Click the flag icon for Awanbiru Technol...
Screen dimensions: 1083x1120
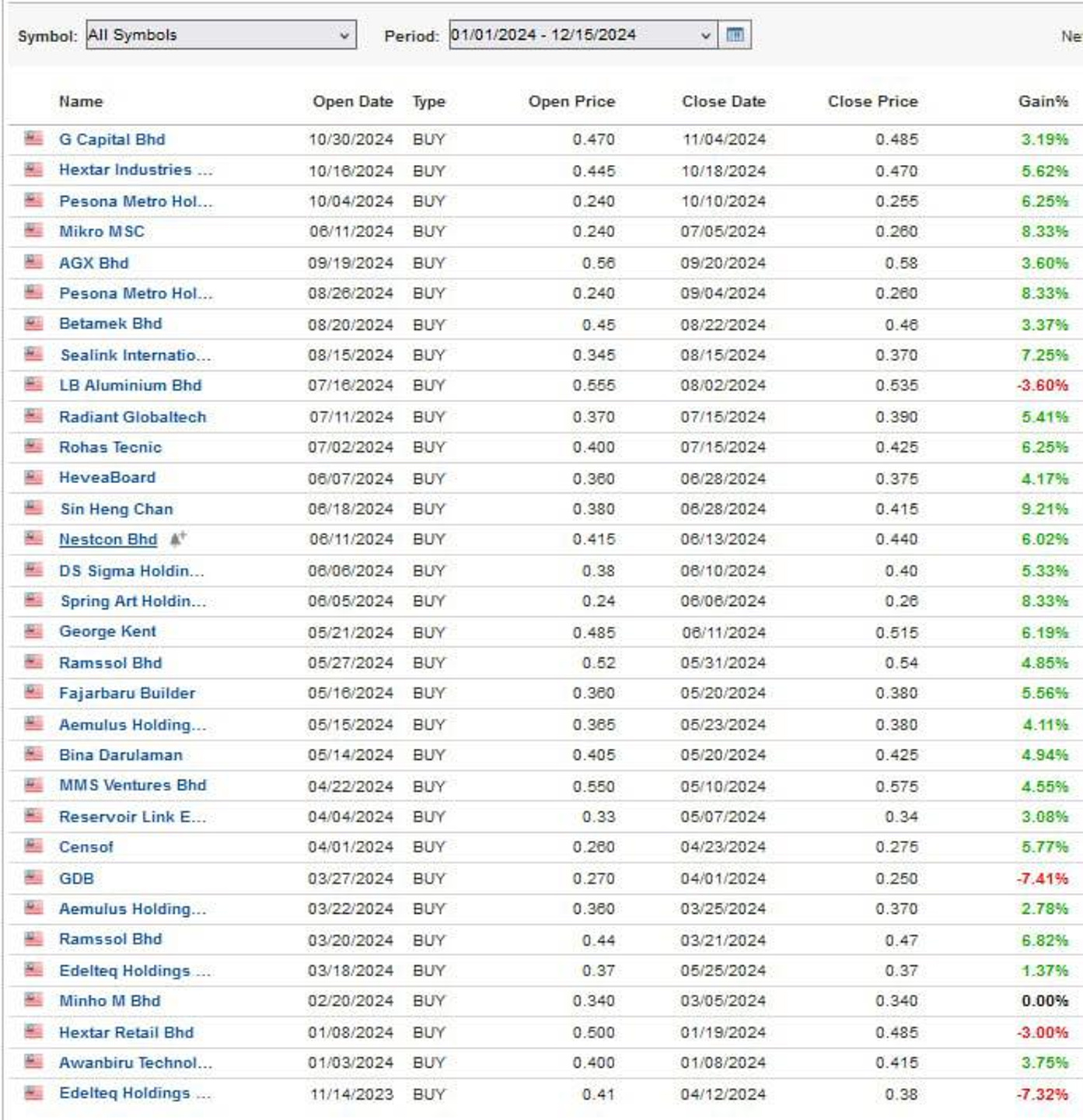pyautogui.click(x=33, y=1062)
